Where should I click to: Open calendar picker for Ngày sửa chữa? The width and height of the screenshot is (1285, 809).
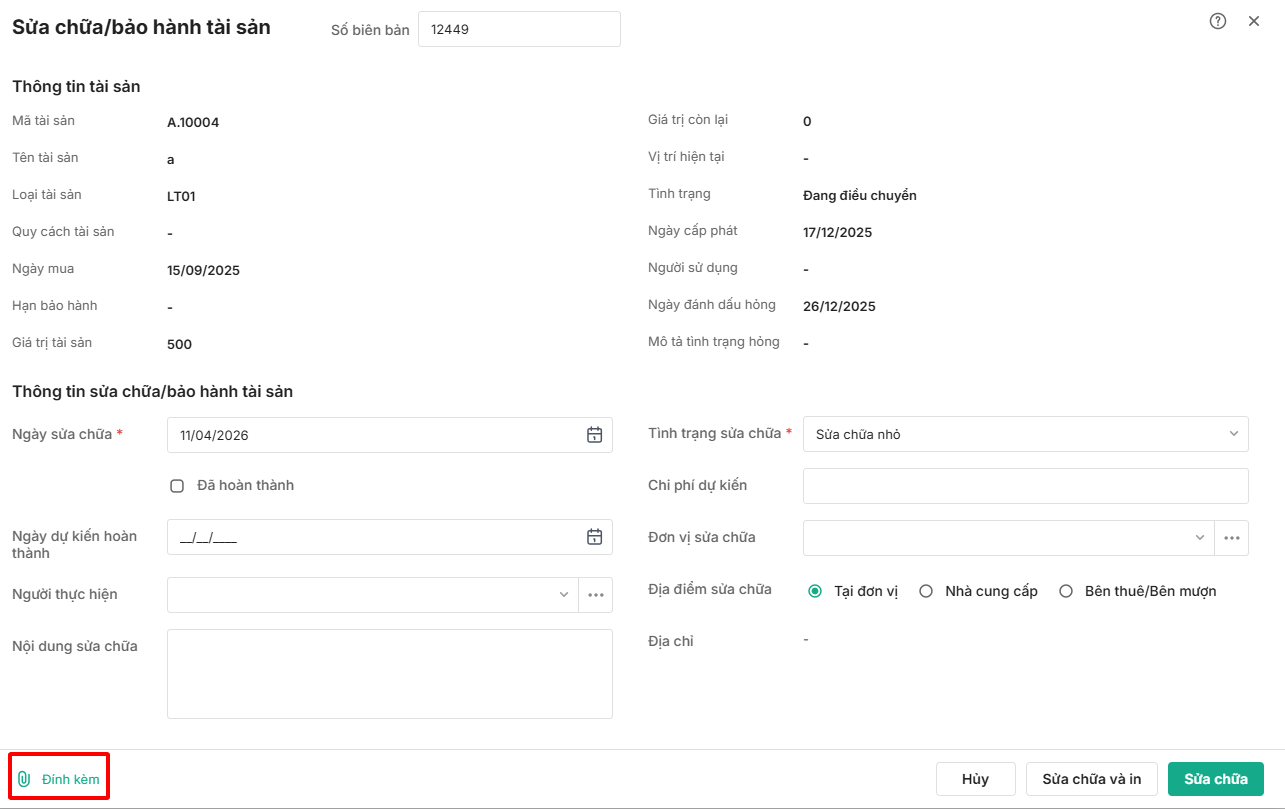[594, 435]
